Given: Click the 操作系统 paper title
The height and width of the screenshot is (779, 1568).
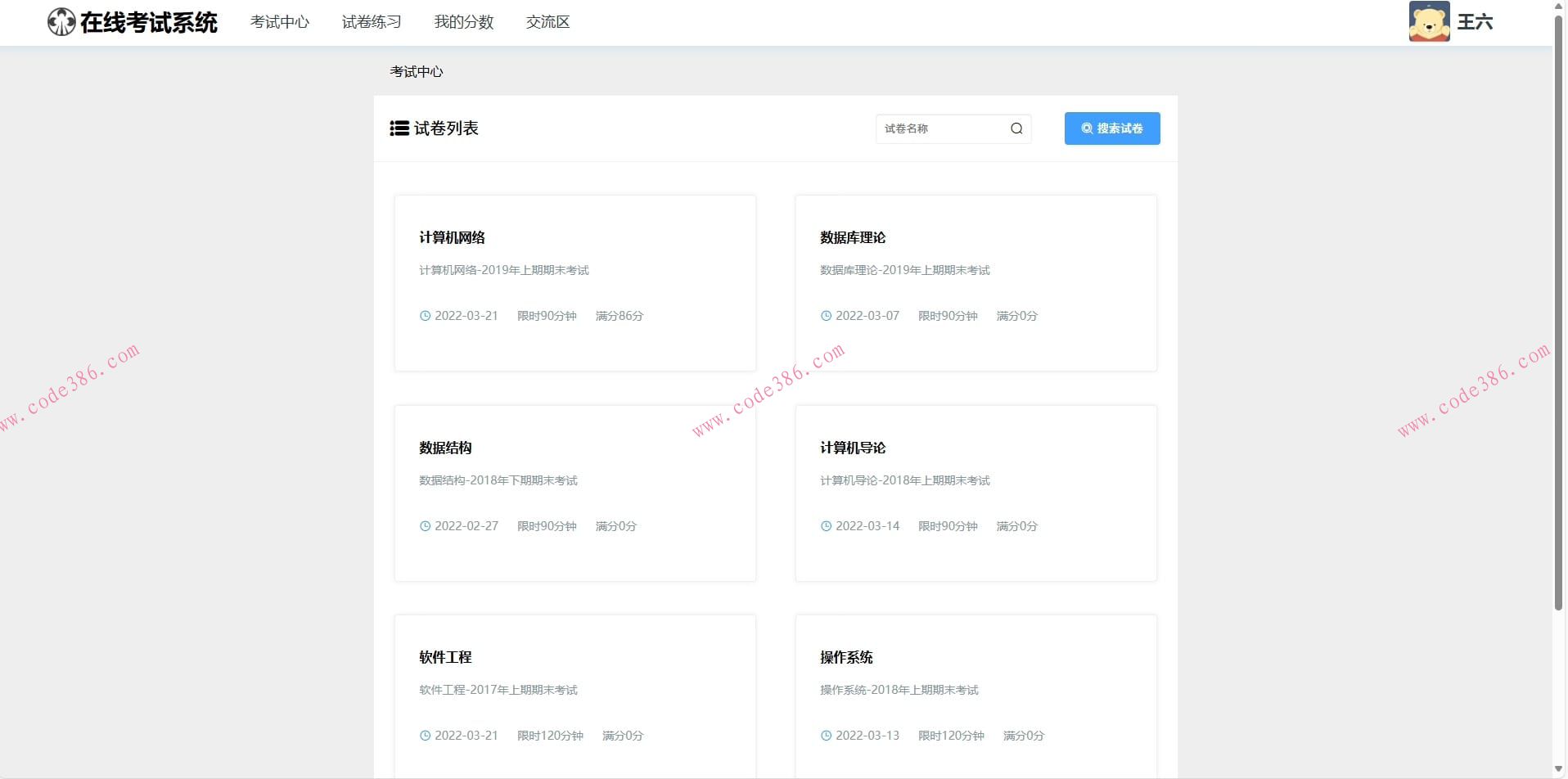Looking at the screenshot, I should pos(846,657).
